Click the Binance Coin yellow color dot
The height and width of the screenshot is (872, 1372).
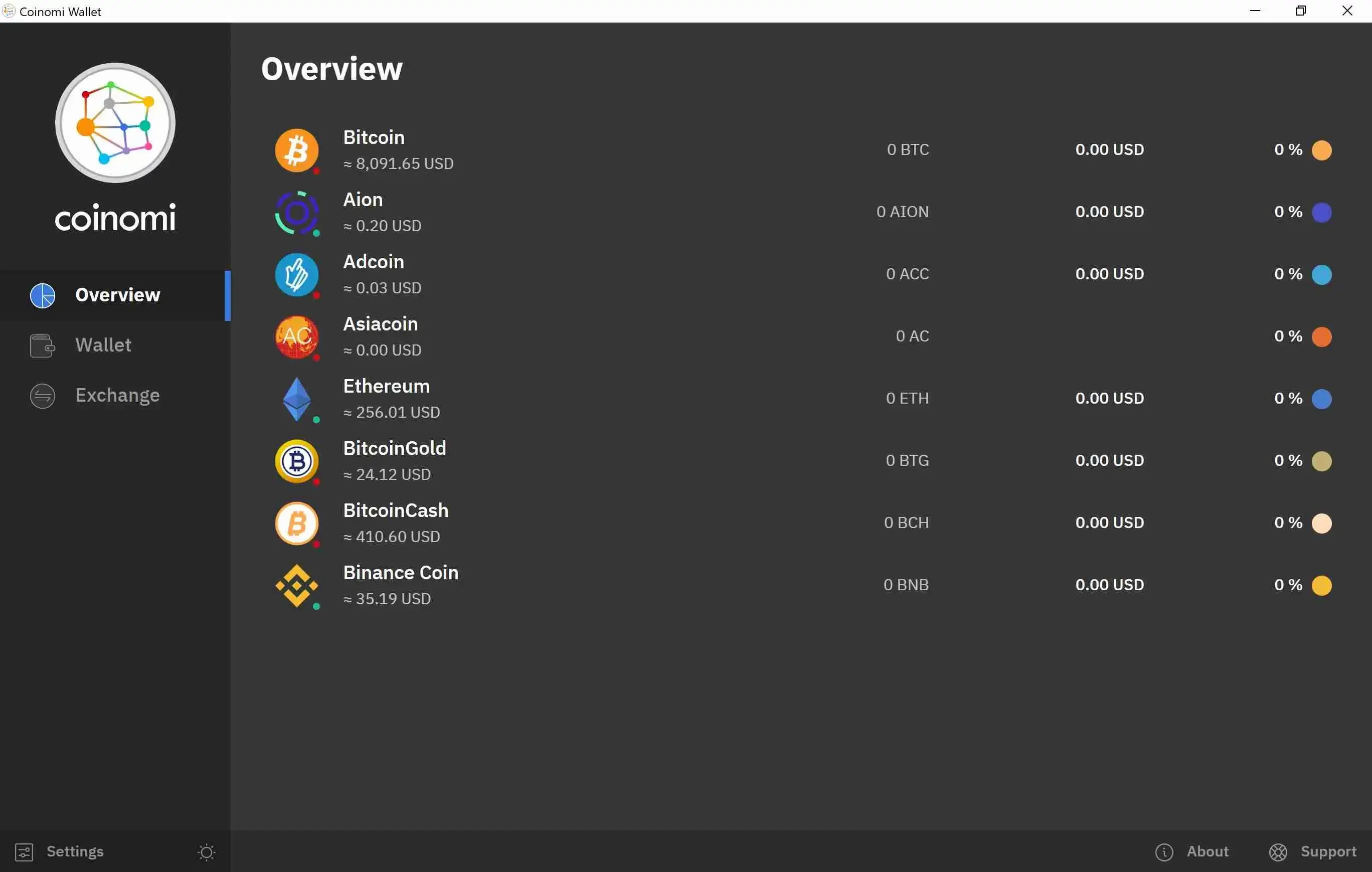(1321, 585)
